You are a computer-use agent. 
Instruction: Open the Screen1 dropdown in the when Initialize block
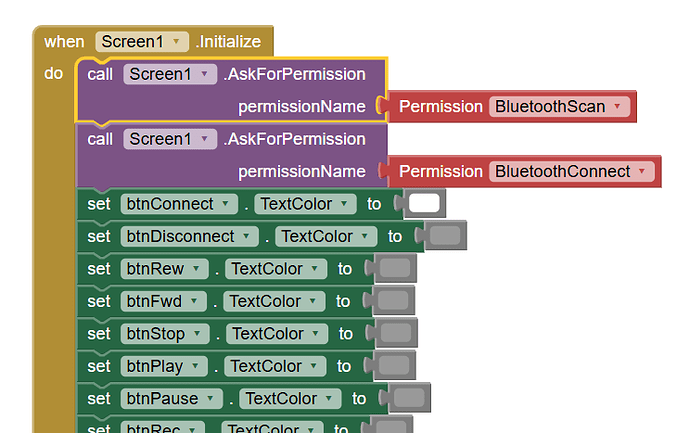[x=142, y=42]
